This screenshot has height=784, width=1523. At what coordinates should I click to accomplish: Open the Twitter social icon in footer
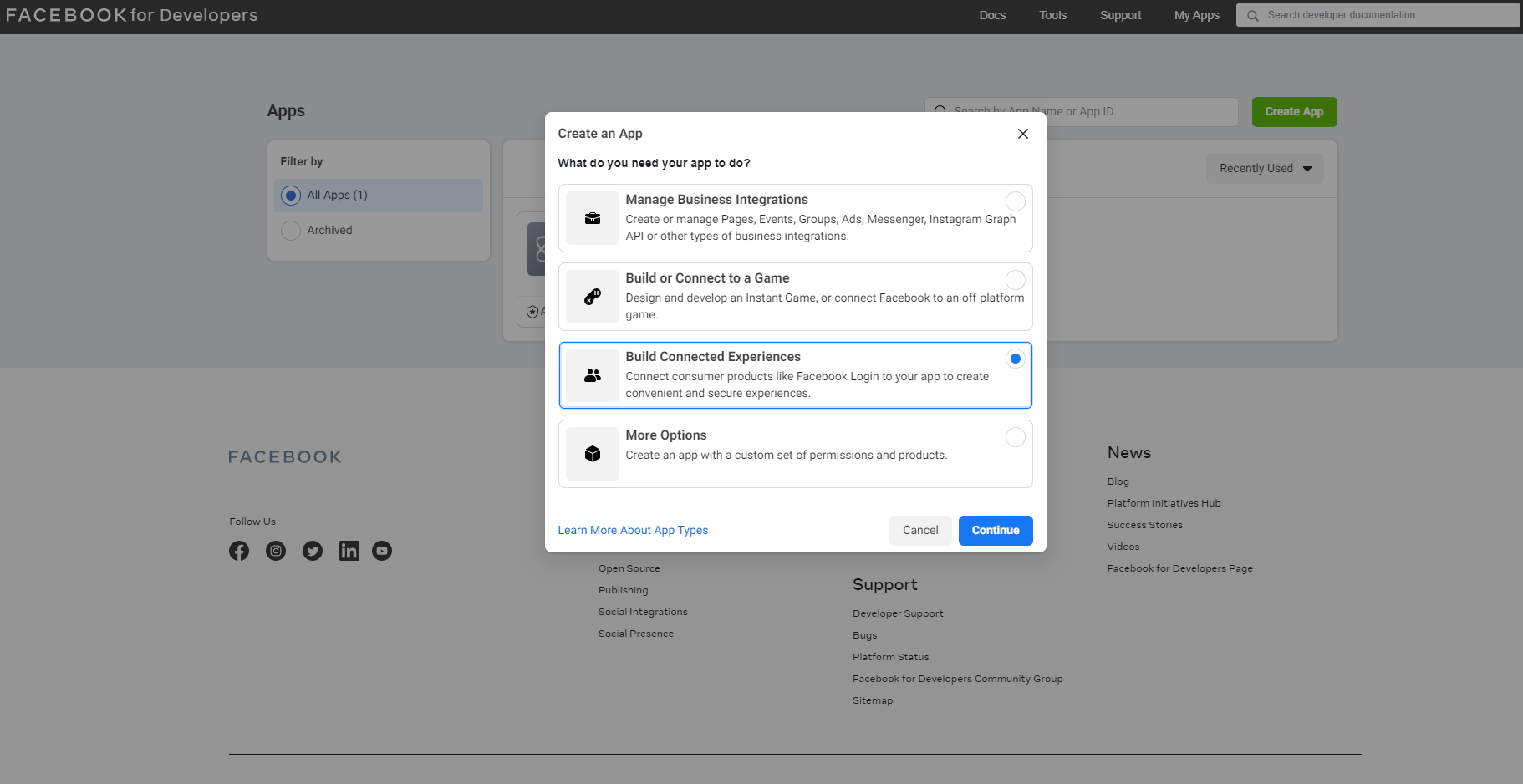(313, 551)
